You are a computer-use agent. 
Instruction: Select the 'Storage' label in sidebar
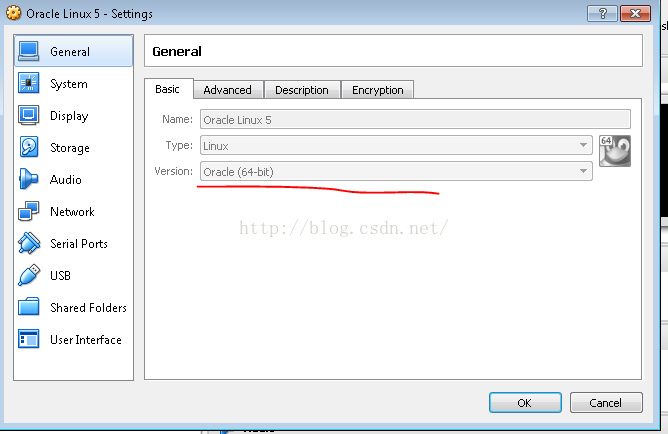[x=70, y=148]
